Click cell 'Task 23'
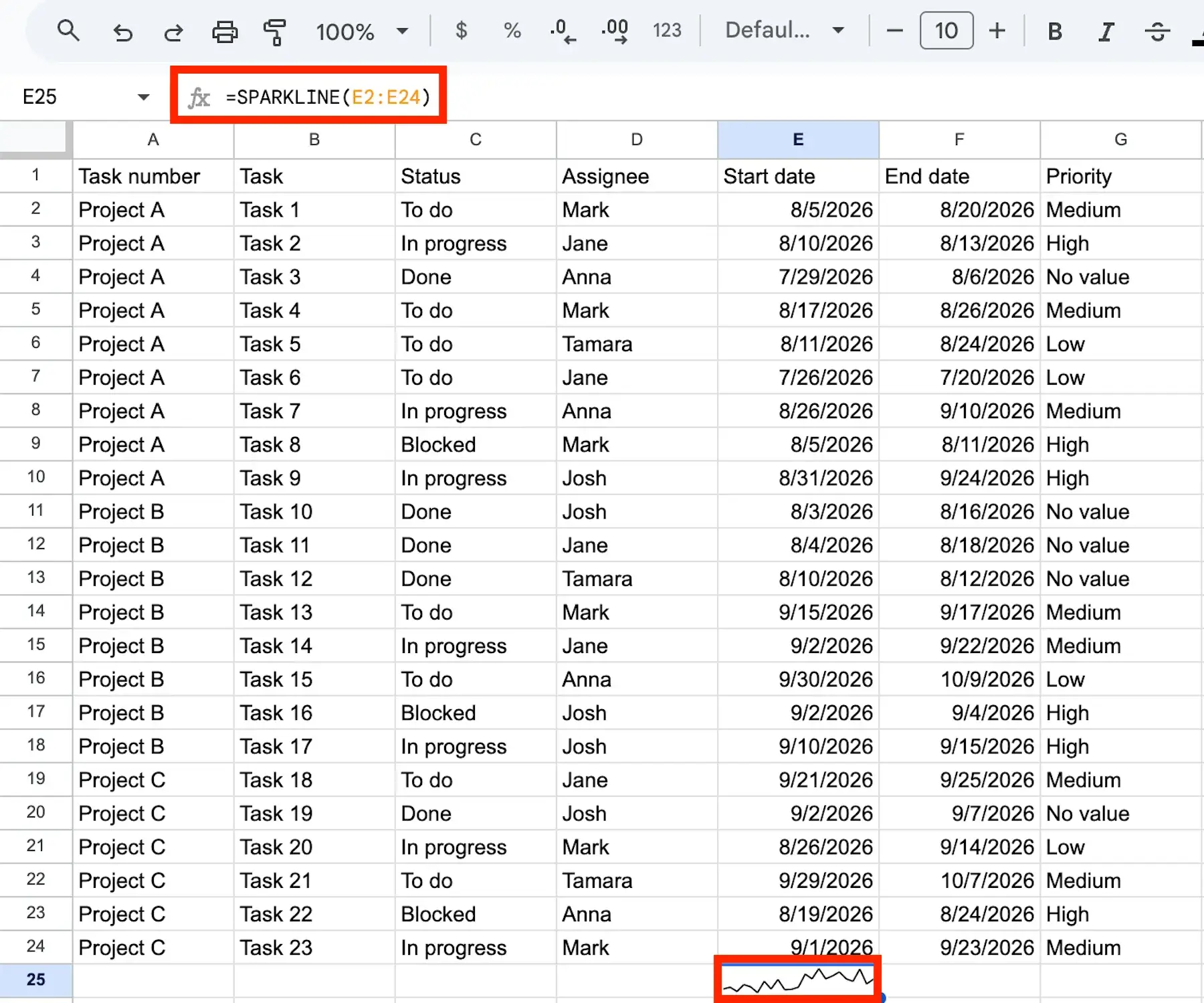 coord(314,947)
